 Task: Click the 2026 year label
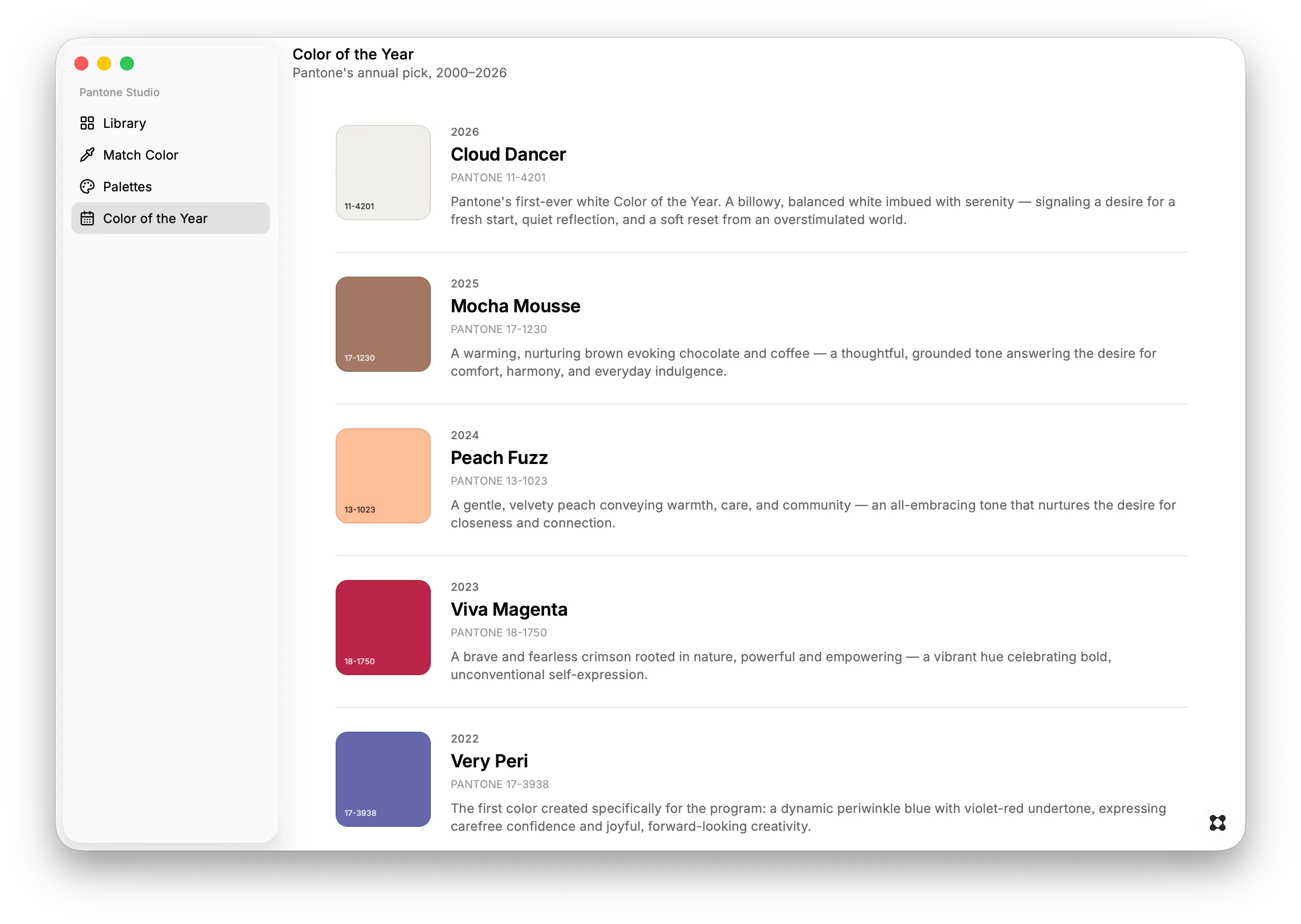click(465, 132)
